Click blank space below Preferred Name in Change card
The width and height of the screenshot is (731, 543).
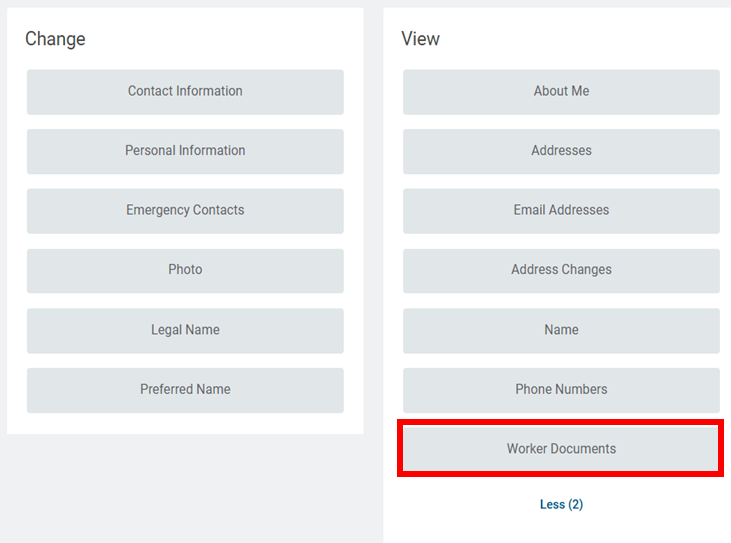(185, 423)
